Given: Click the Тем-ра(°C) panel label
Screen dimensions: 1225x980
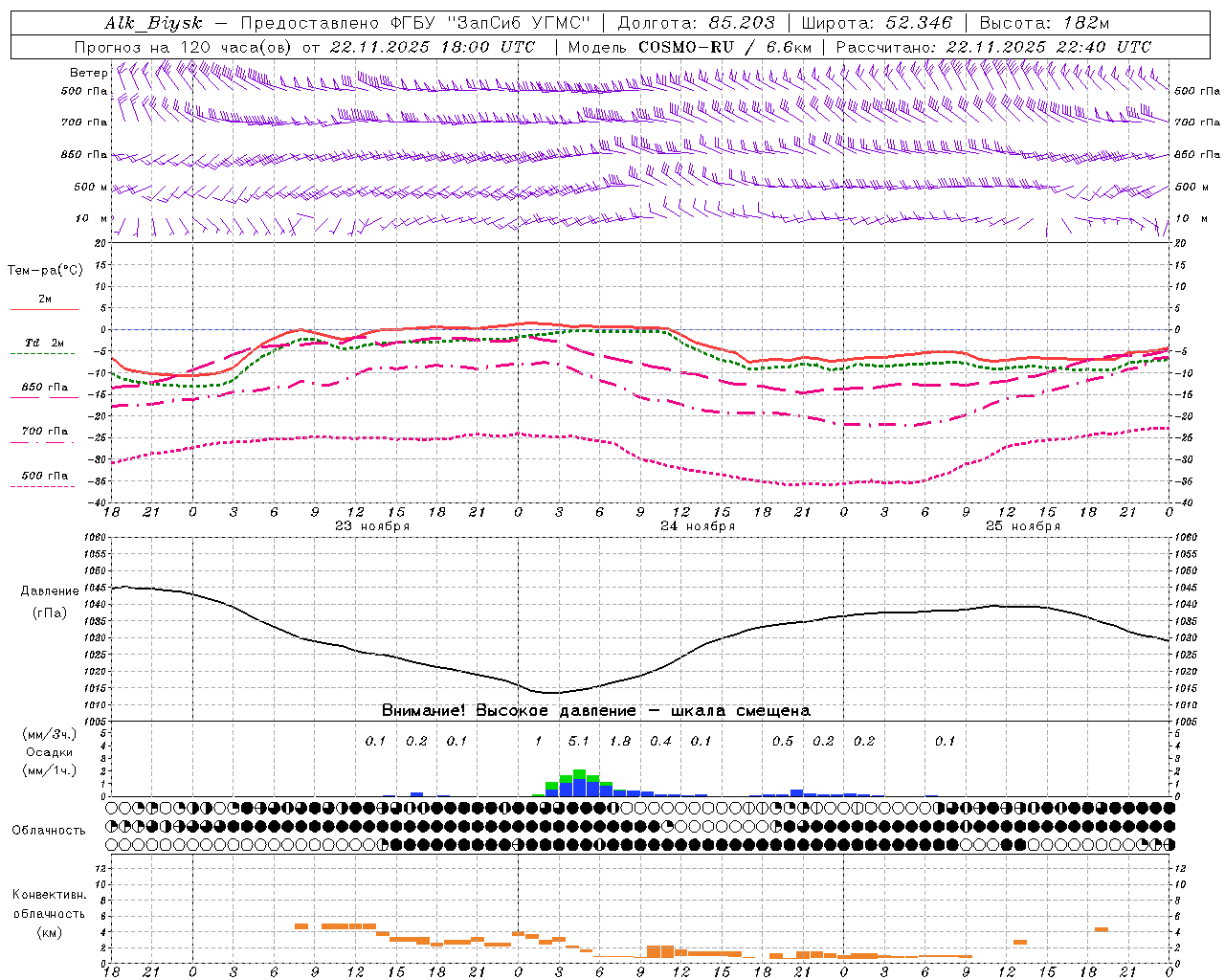Looking at the screenshot, I should 45,271.
